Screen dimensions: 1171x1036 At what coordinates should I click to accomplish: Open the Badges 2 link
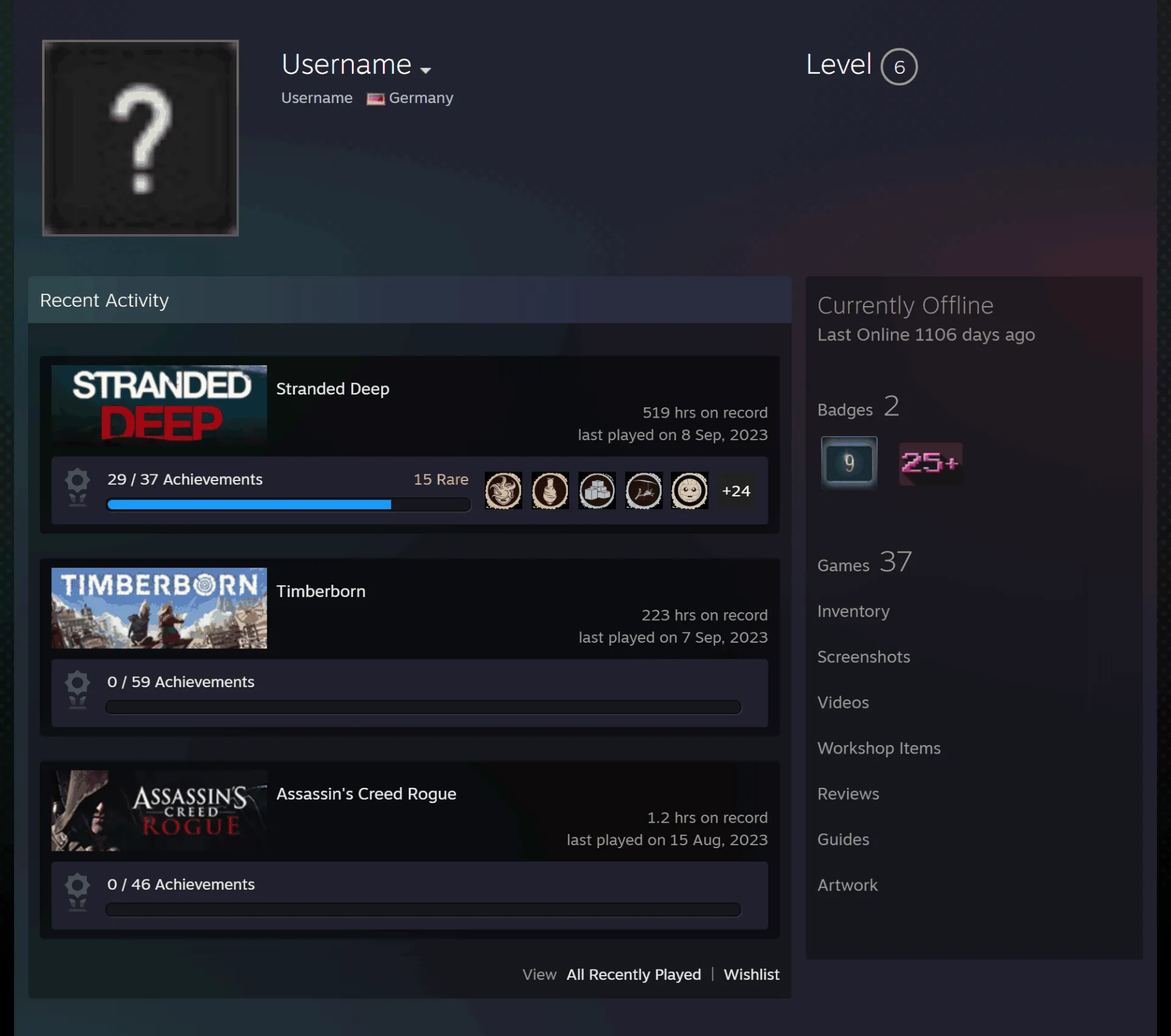pos(858,407)
